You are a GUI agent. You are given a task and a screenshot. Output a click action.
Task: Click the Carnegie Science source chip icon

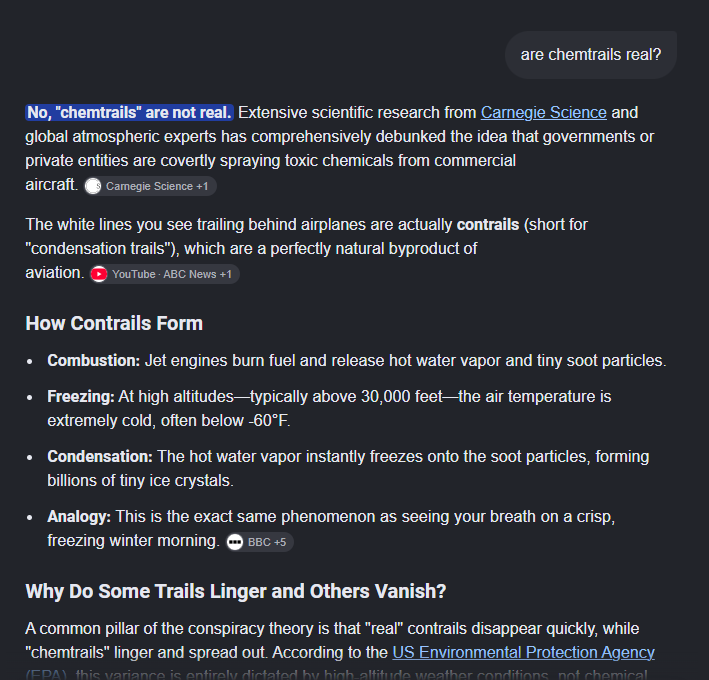coord(93,186)
